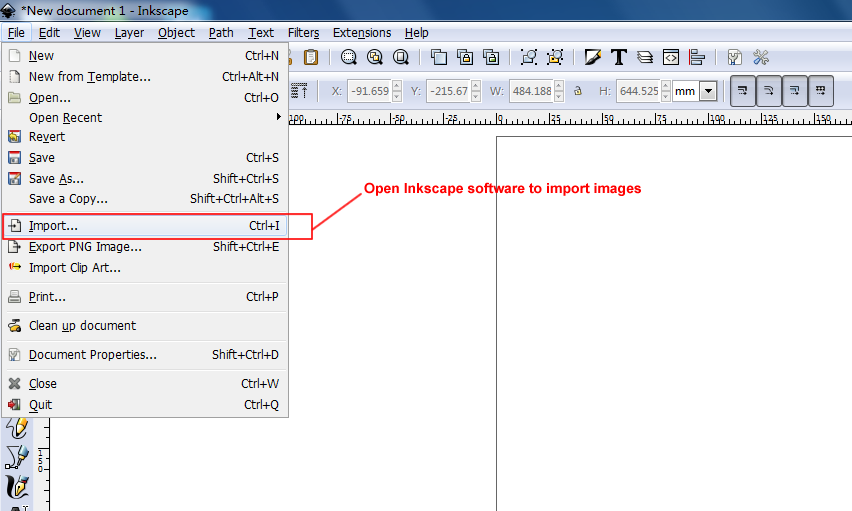
Task: Select the Calligraphy tool in toolbox
Action: (x=18, y=487)
